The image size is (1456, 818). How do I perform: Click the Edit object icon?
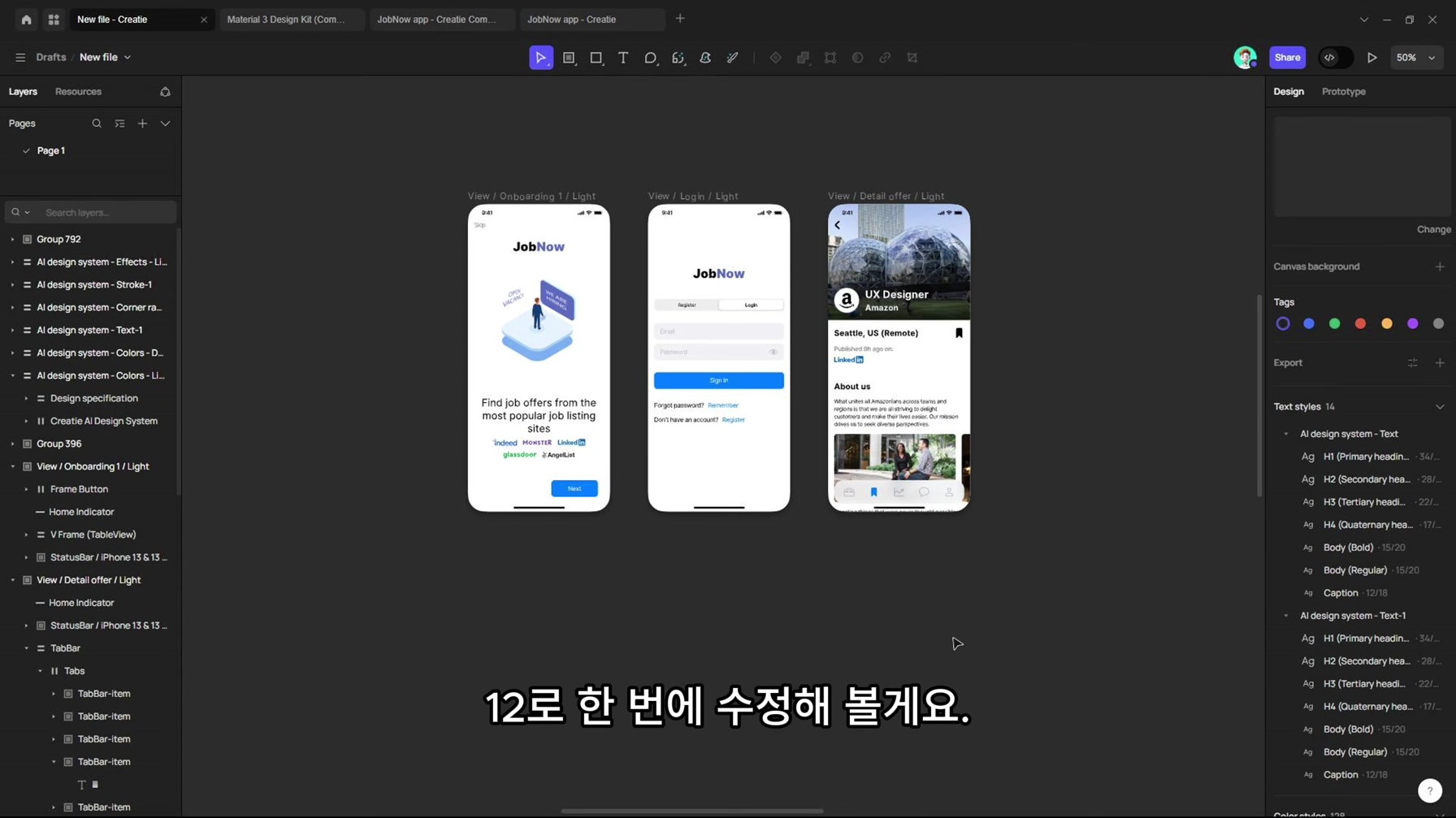(x=830, y=58)
